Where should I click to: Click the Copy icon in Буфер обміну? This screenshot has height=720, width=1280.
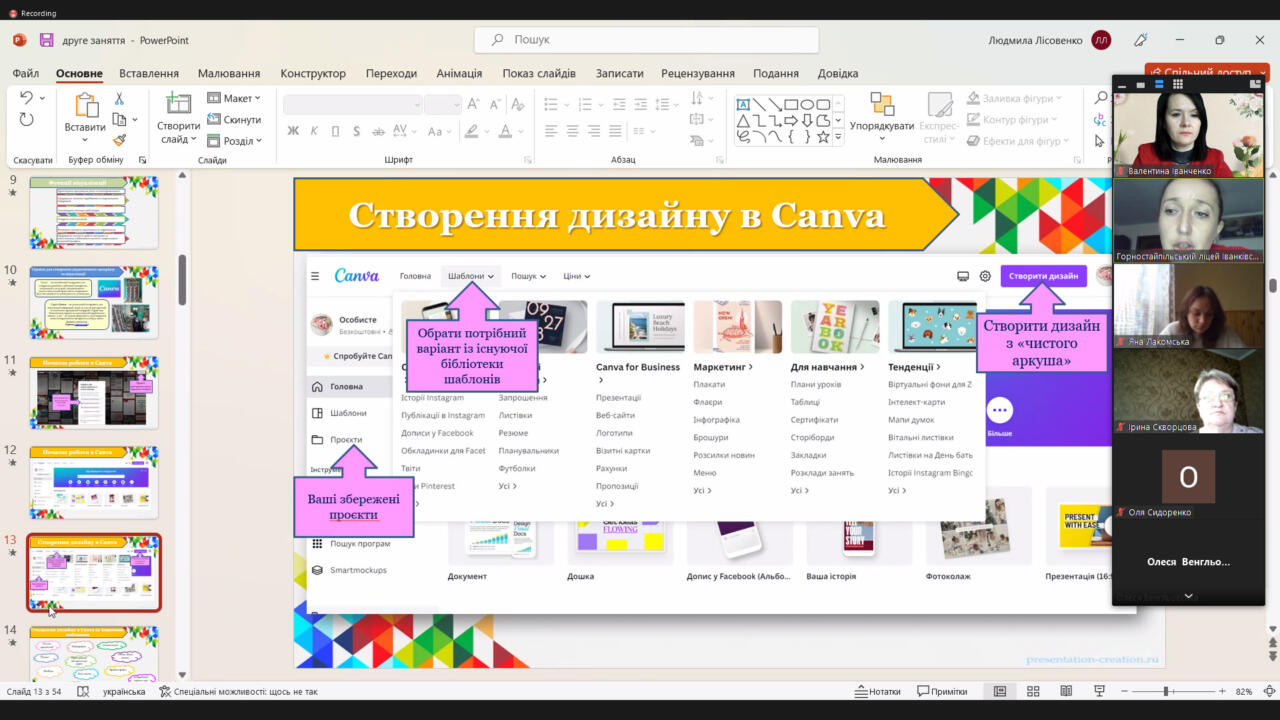click(x=119, y=119)
